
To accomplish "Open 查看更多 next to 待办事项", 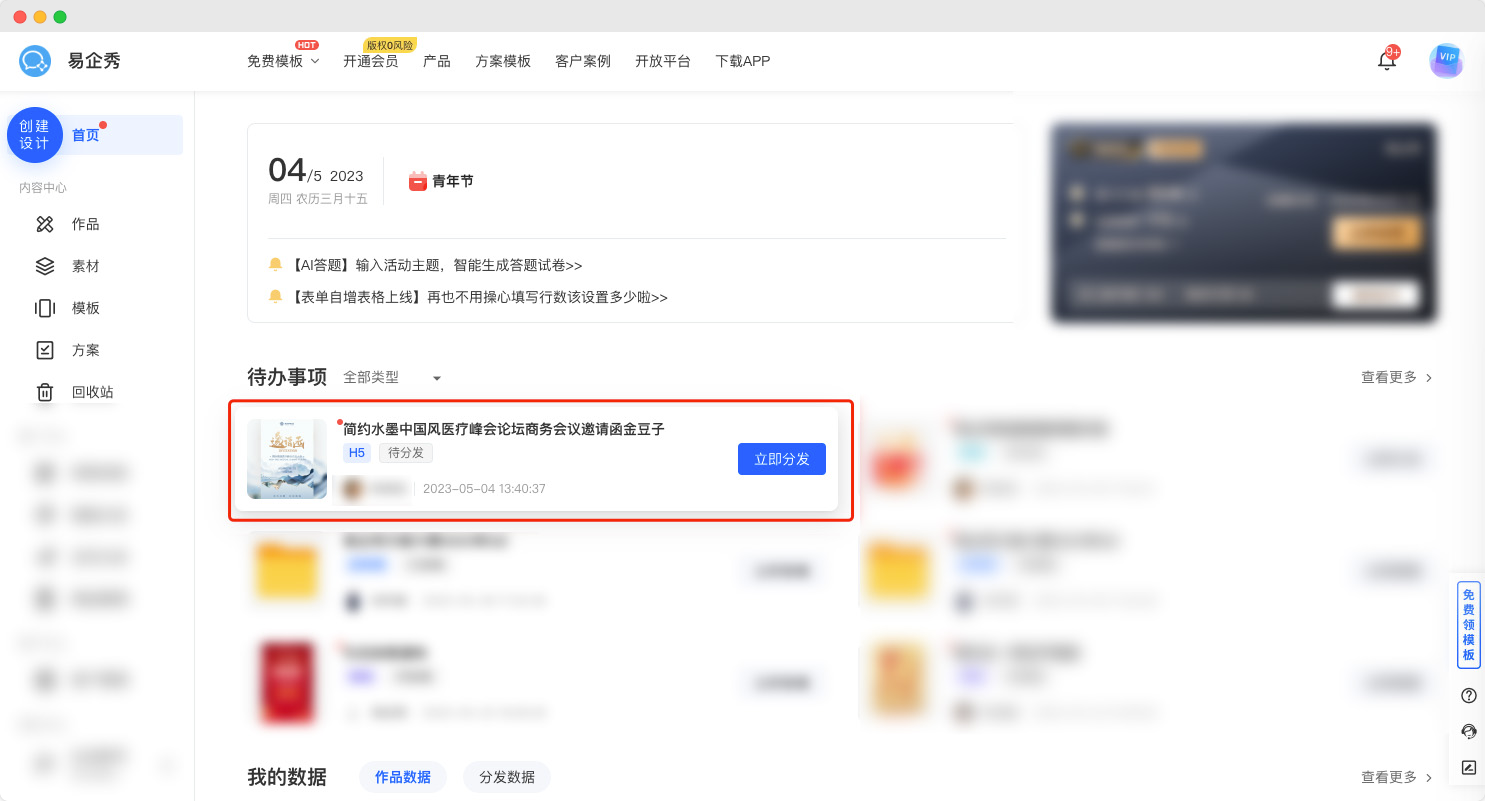I will (x=1397, y=377).
